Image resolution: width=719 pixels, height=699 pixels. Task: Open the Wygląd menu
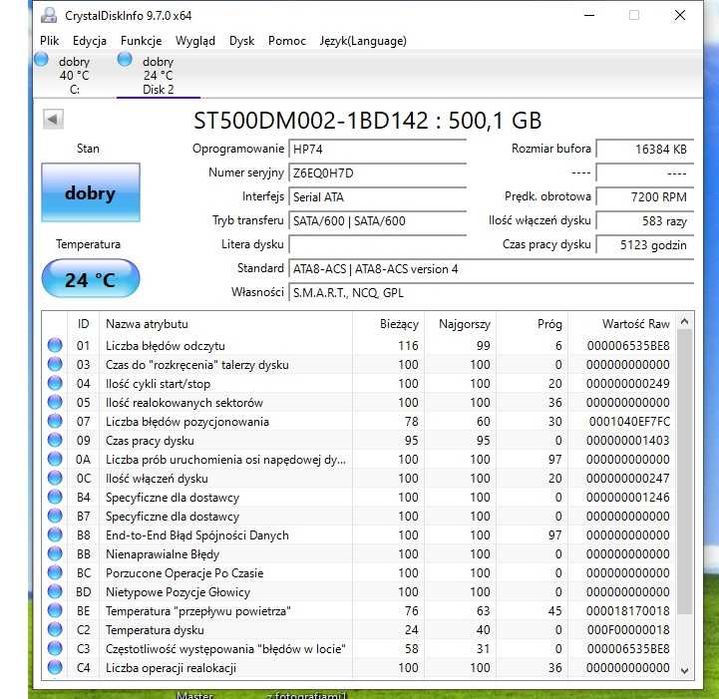pos(195,41)
